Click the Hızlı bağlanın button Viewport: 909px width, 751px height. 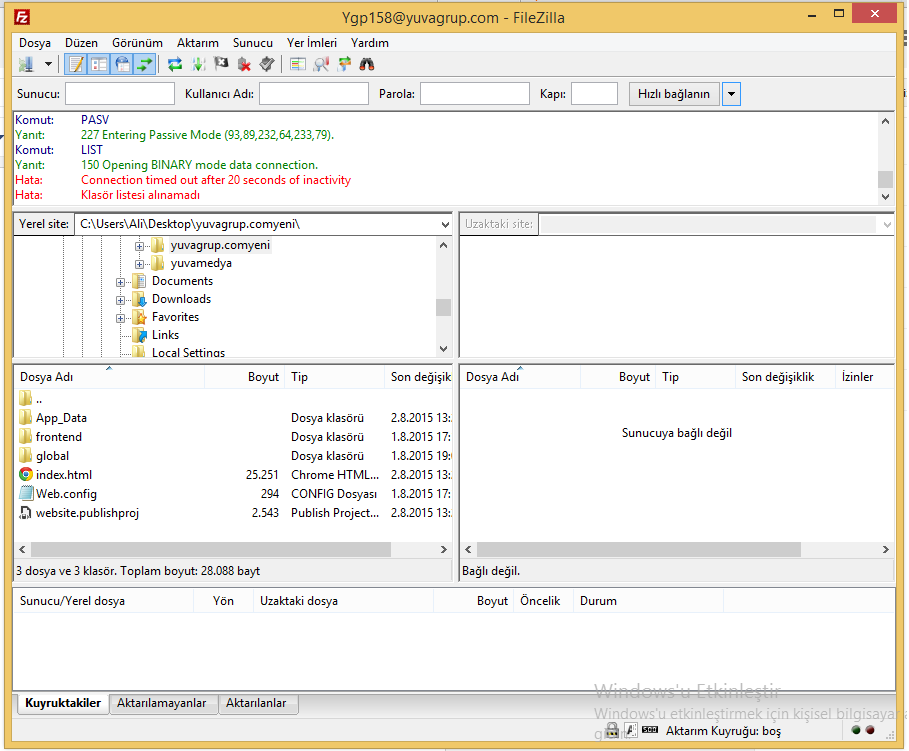(x=674, y=94)
